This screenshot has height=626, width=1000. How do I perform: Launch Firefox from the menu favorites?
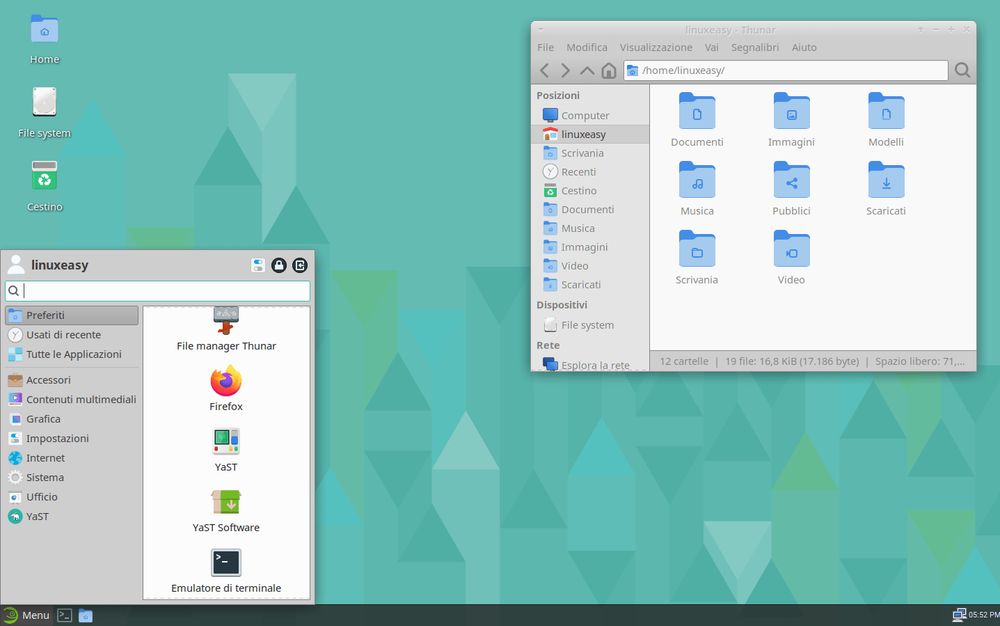click(226, 388)
